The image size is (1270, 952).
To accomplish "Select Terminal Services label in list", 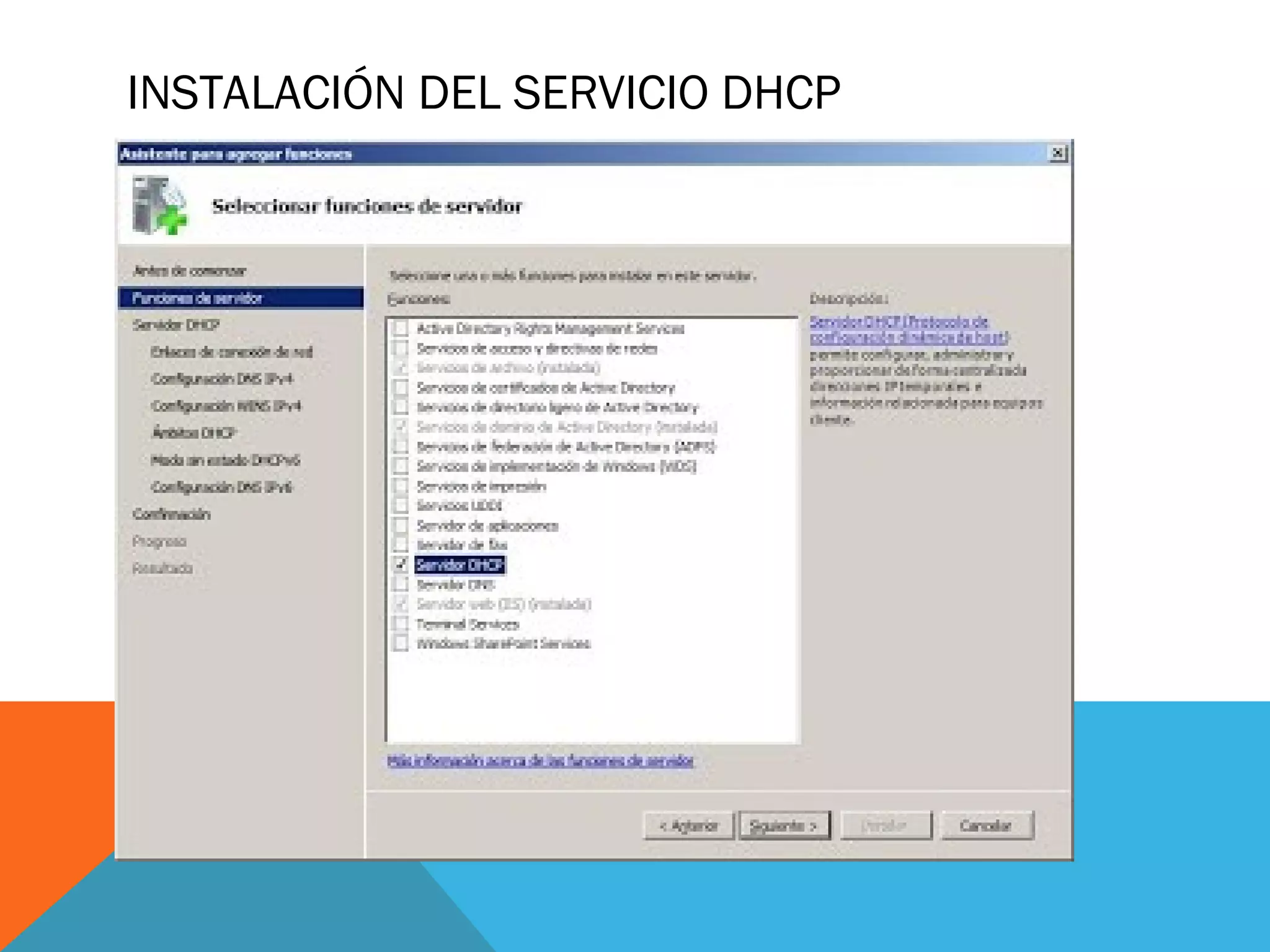I will [x=468, y=624].
